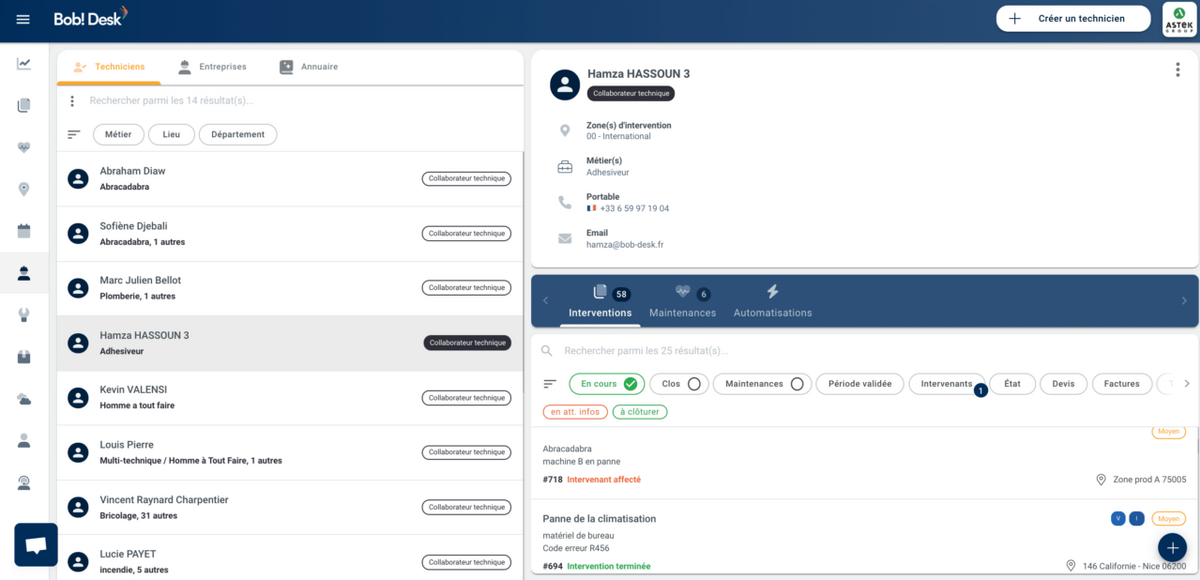Open the support agent icon in sidebar
This screenshot has width=1200, height=580.
[24, 483]
